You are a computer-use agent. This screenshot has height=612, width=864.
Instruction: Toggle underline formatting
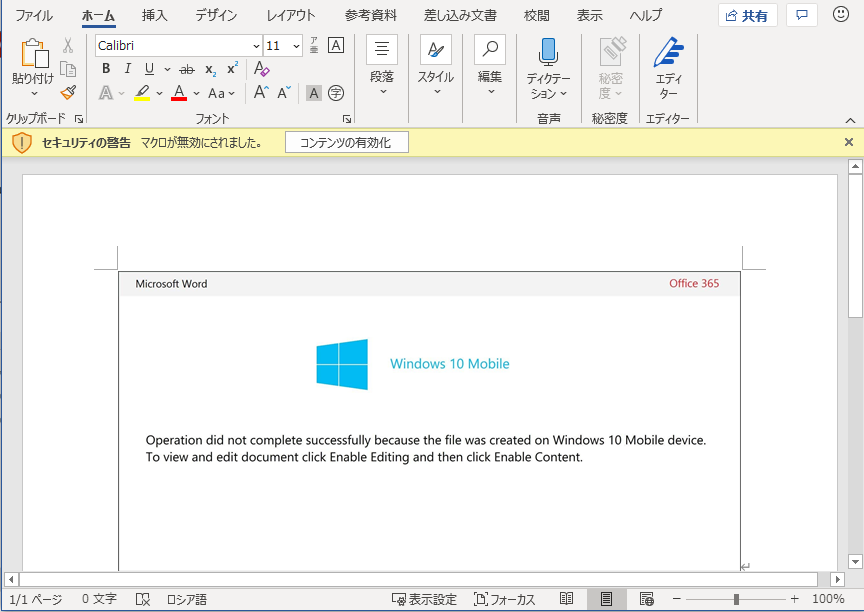coord(149,68)
